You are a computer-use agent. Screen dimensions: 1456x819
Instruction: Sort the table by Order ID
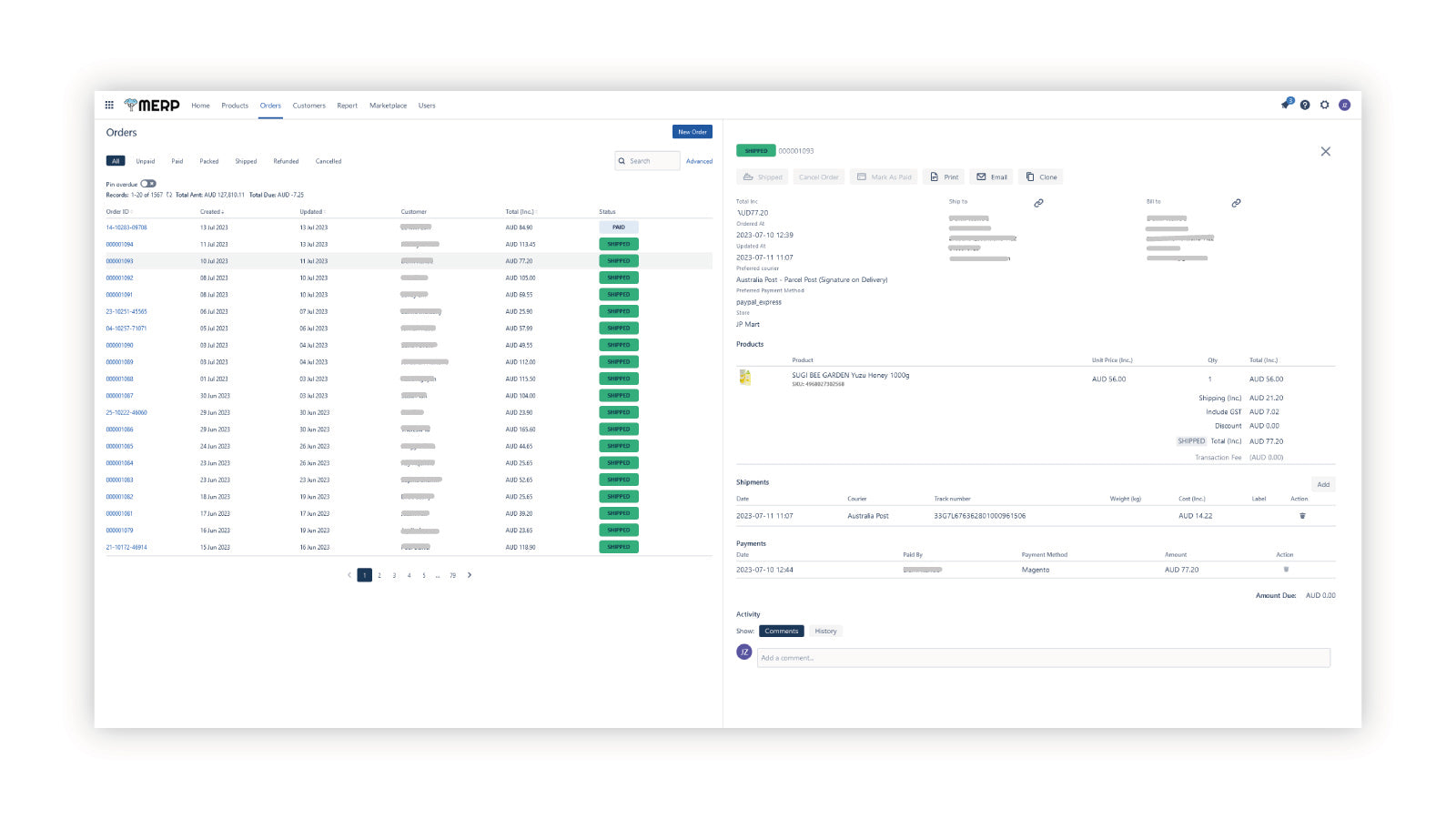pos(118,212)
